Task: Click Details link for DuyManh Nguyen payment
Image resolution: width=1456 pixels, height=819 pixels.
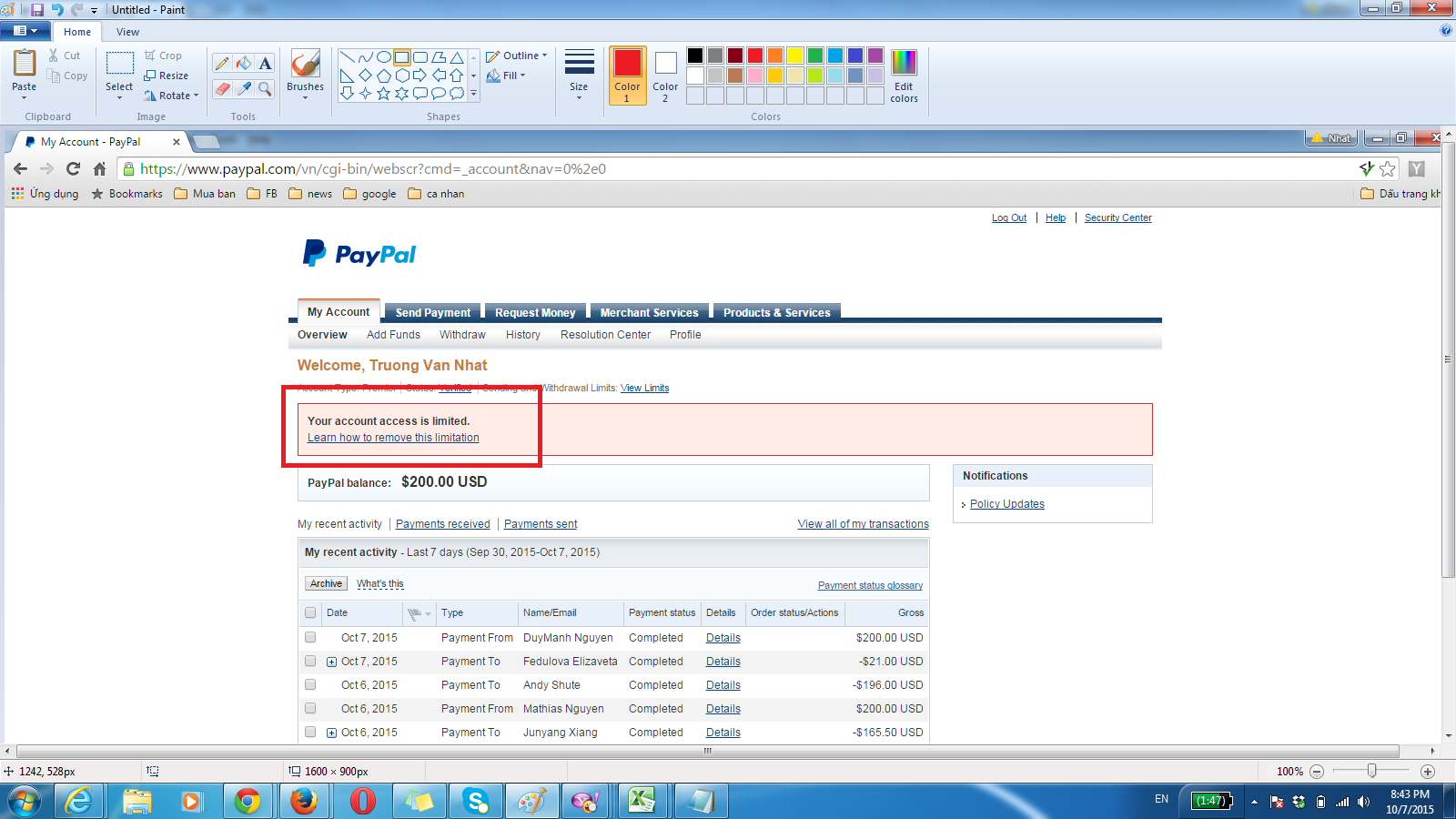Action: pyautogui.click(x=723, y=638)
